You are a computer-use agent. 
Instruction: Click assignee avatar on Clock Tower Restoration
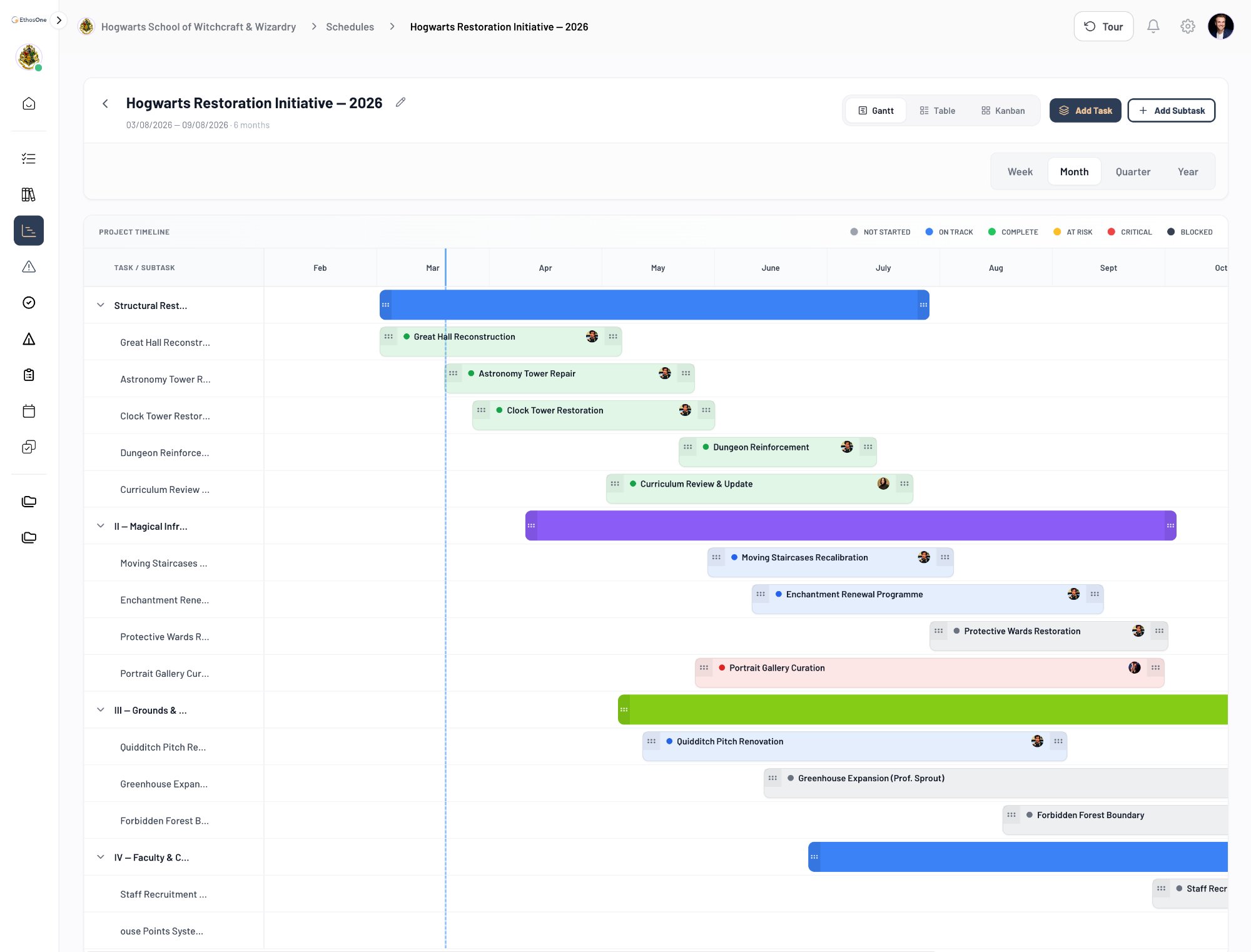tap(685, 410)
